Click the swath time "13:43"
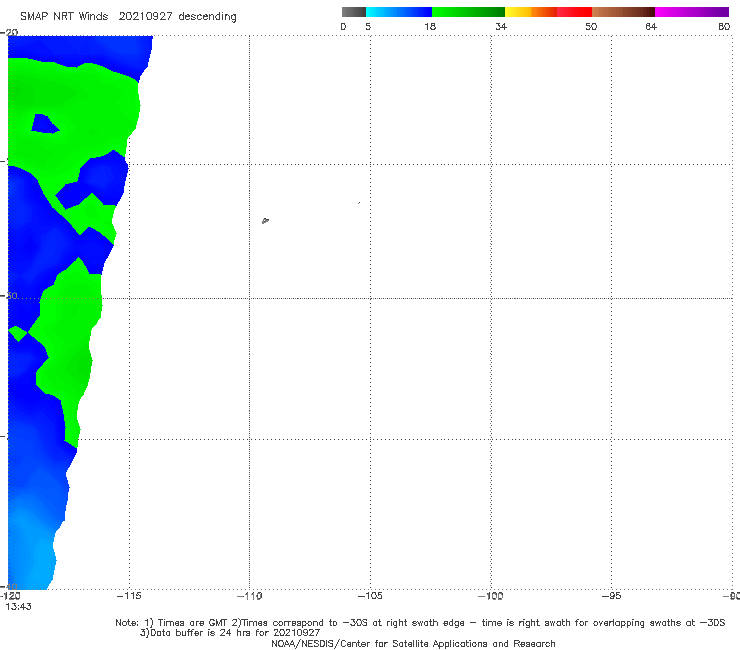 [18, 606]
